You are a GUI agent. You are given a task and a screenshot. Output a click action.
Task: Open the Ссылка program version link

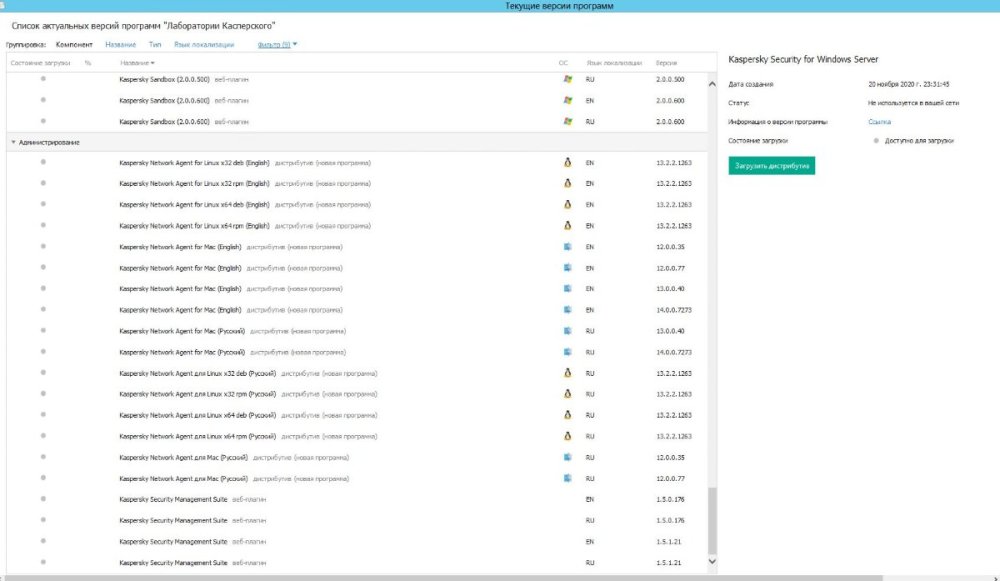pos(879,122)
